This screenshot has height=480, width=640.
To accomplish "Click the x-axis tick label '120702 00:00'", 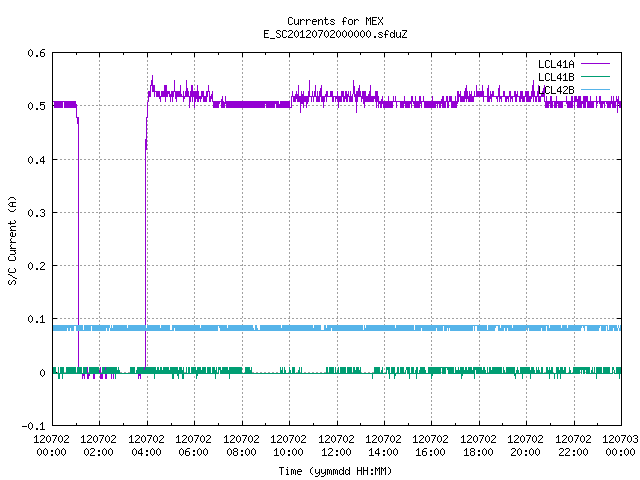I will coord(51,446).
